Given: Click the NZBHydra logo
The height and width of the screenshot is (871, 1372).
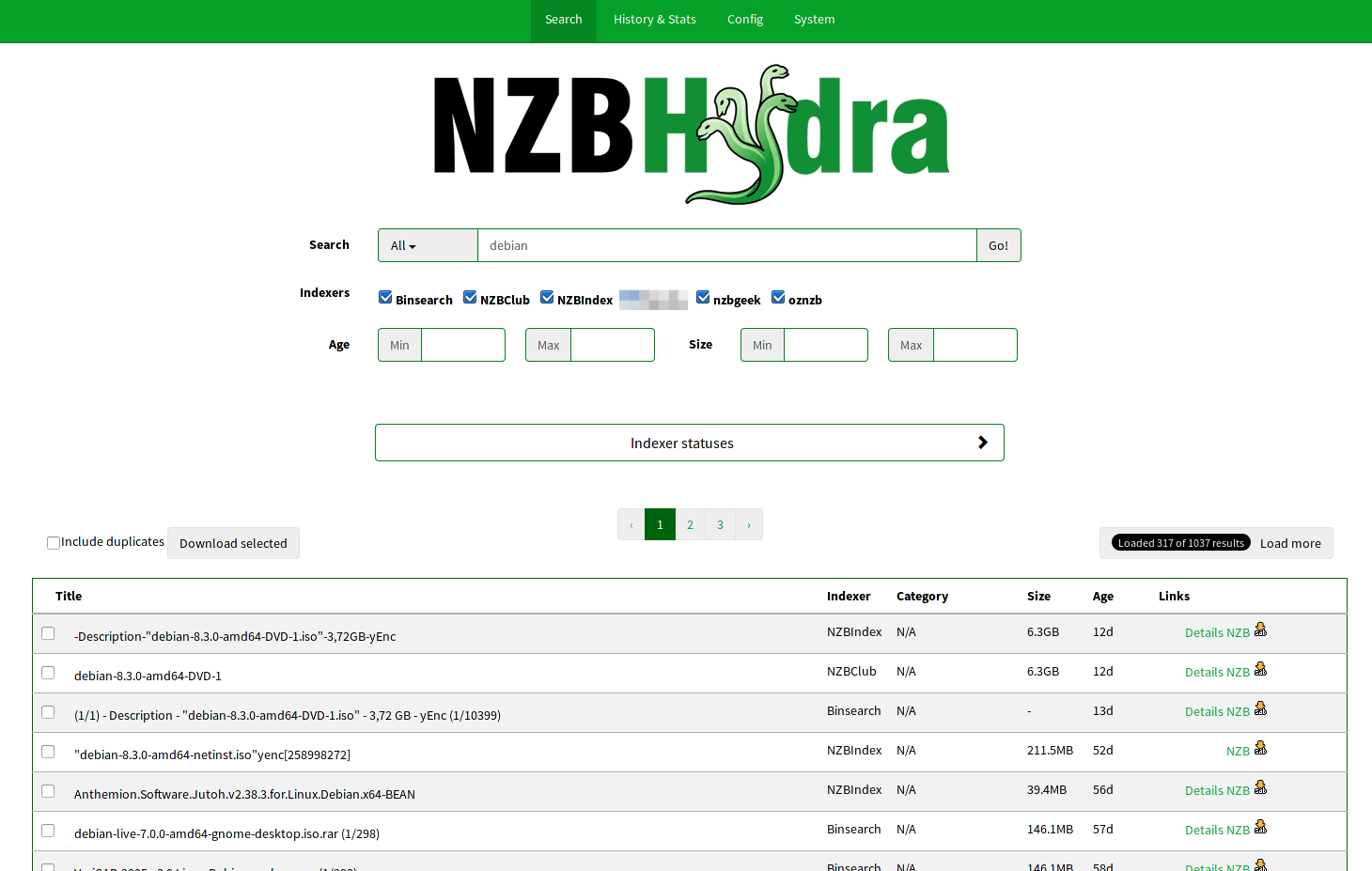Looking at the screenshot, I should 691,132.
